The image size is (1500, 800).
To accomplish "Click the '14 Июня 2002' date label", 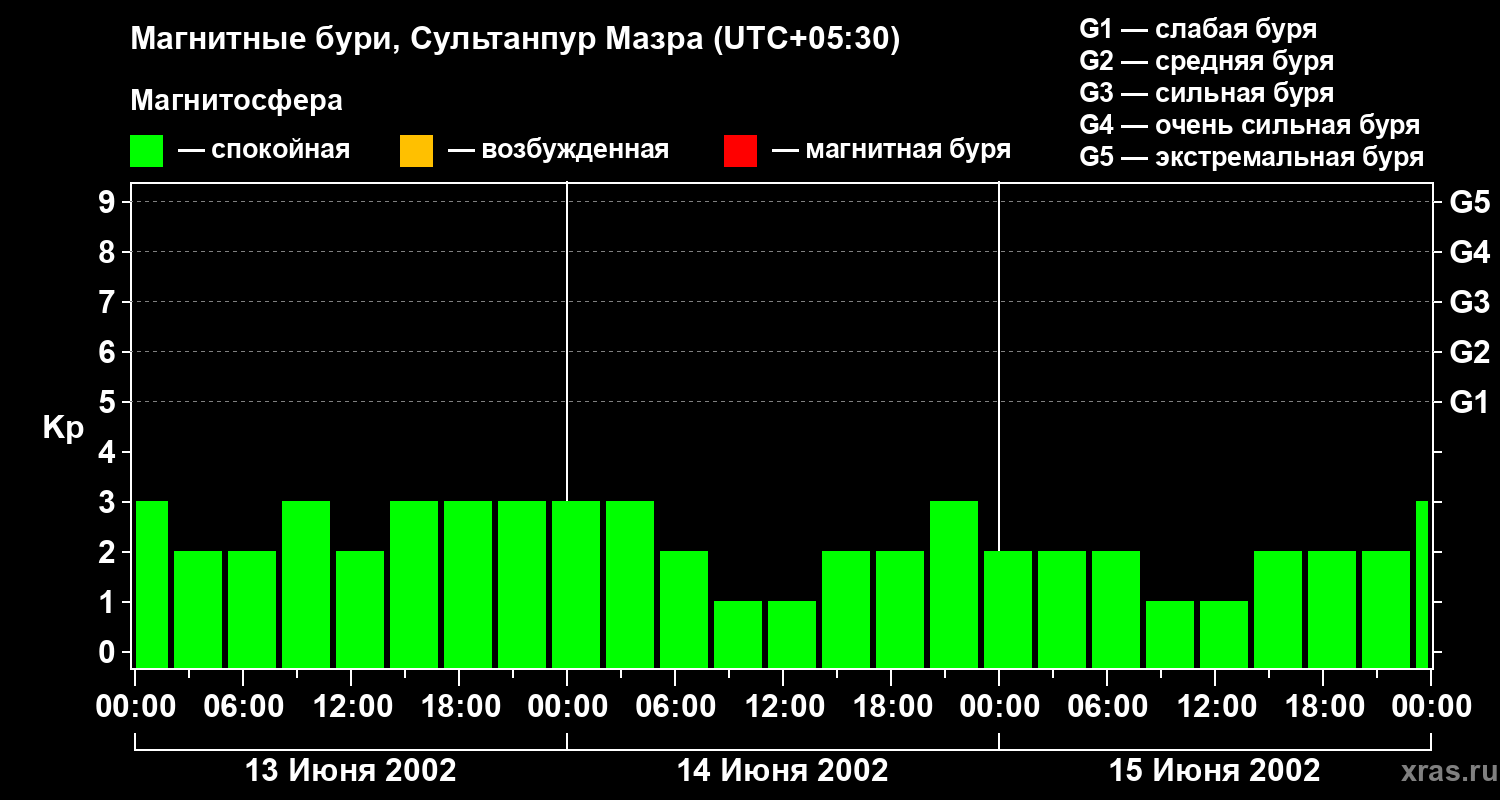I will tap(783, 771).
